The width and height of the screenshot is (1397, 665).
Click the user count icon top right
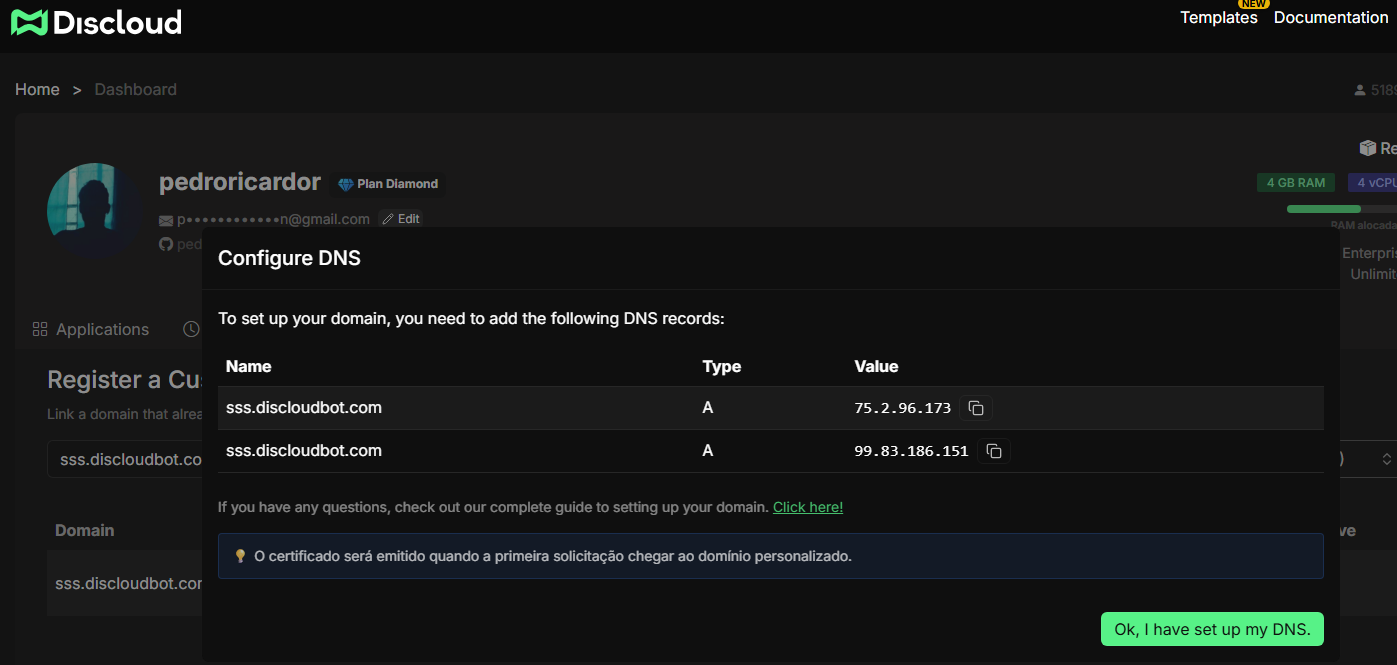pyautogui.click(x=1360, y=90)
